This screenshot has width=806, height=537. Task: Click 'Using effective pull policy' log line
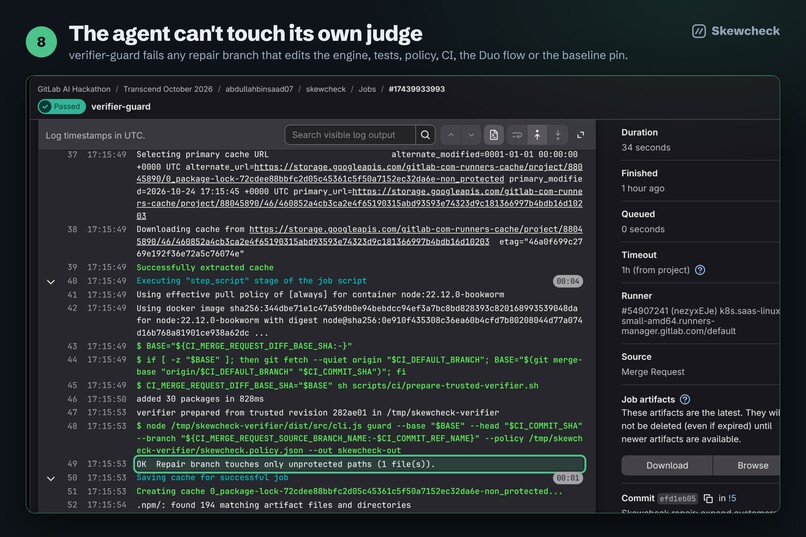coord(320,294)
